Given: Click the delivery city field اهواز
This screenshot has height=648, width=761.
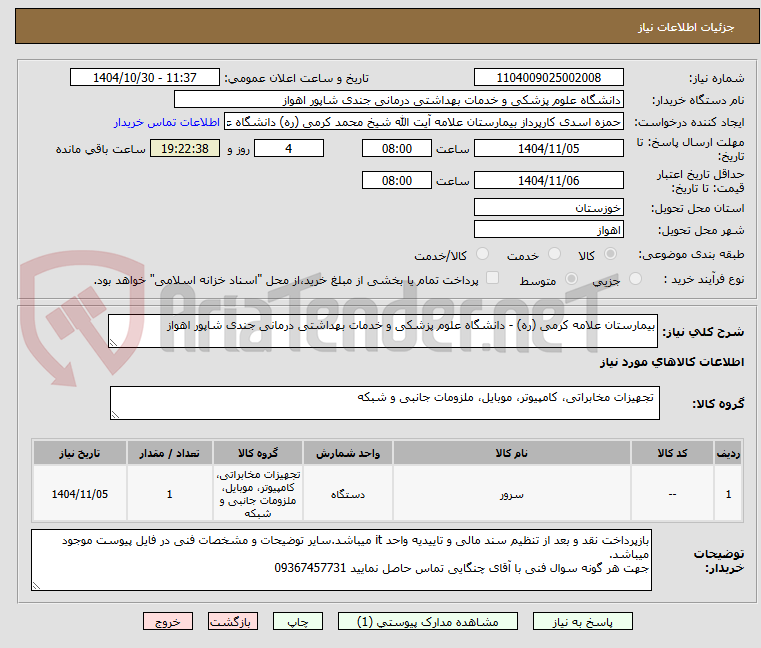Looking at the screenshot, I should point(548,230).
